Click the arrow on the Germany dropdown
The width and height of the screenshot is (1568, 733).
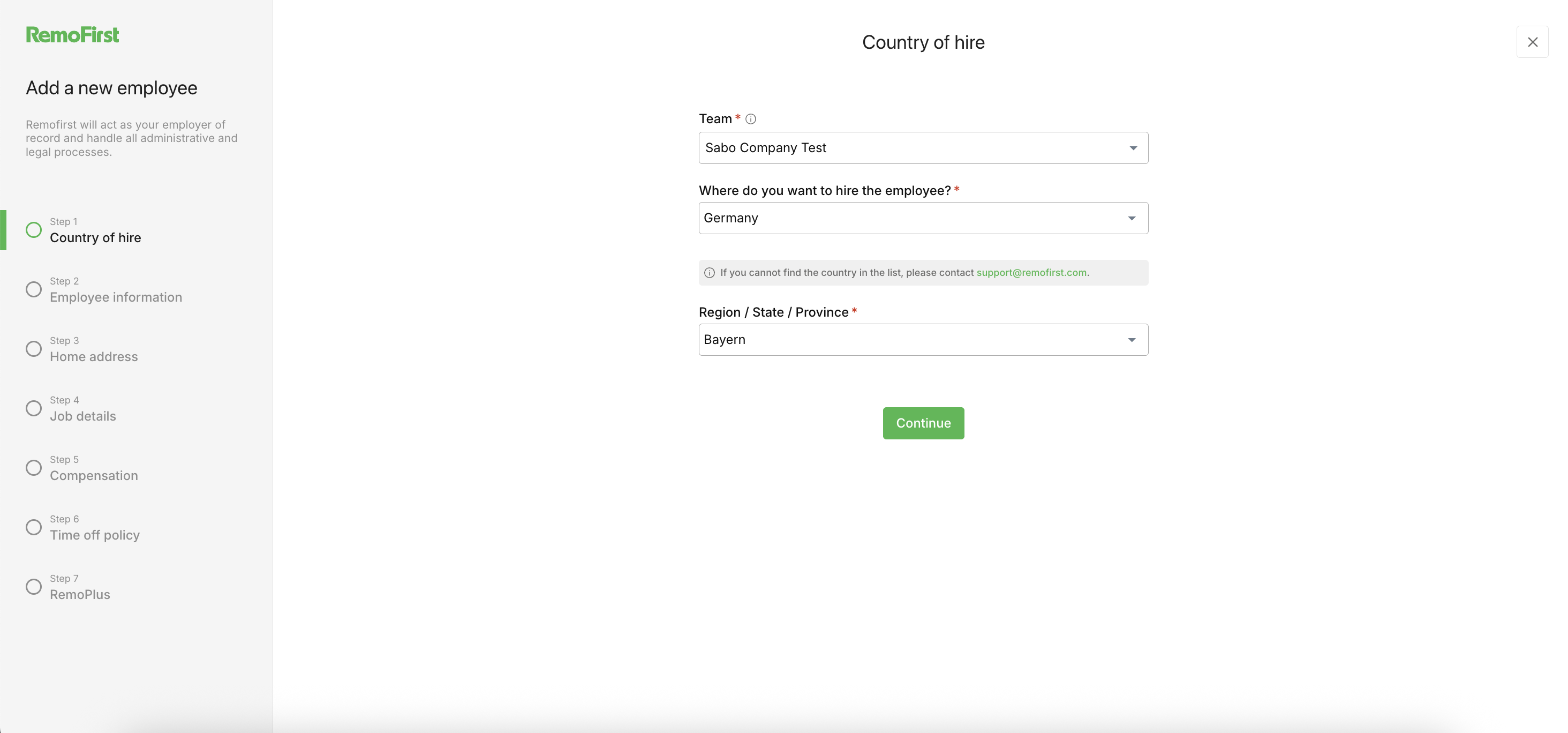pyautogui.click(x=1132, y=218)
